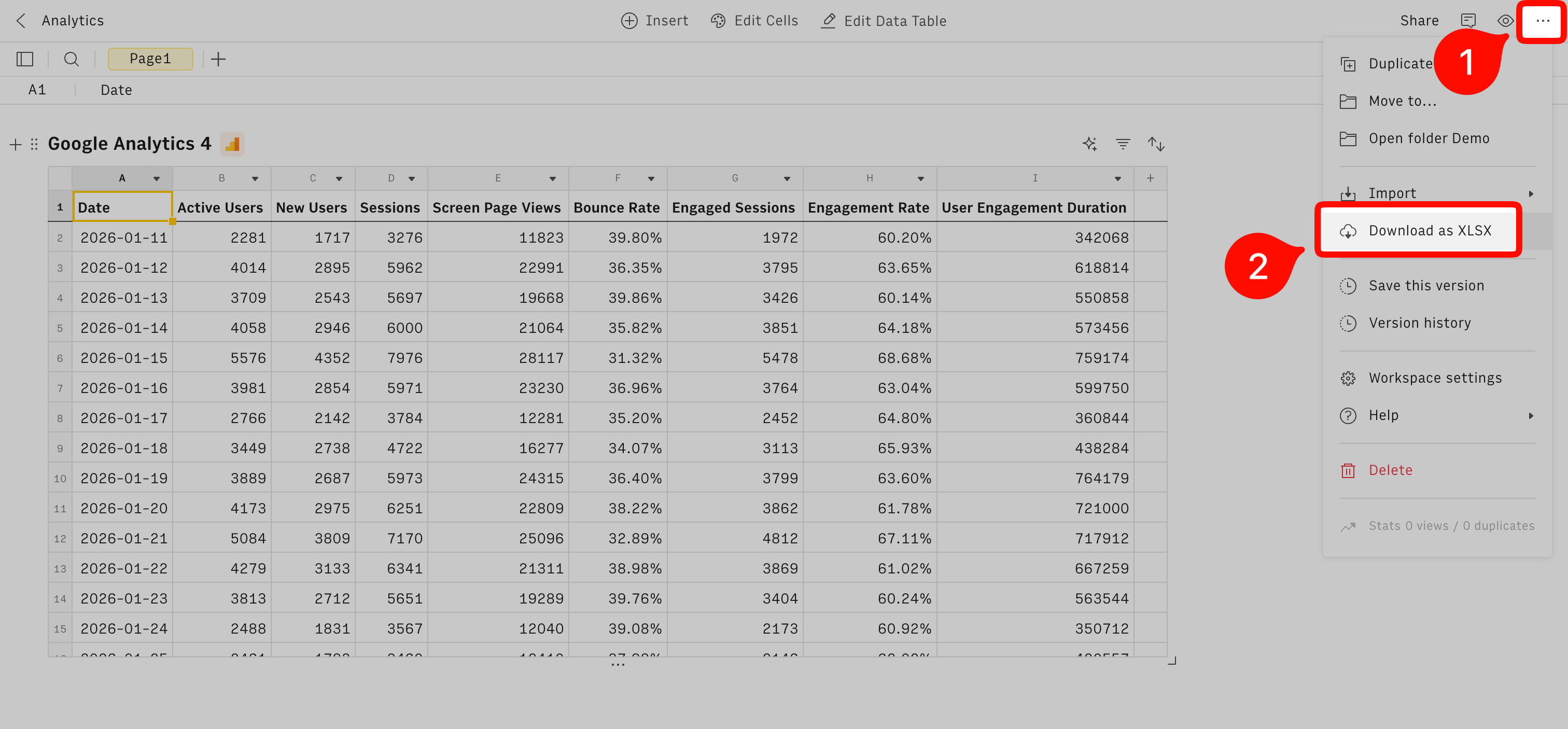1568x729 pixels.
Task: Open the filter icon above table
Action: point(1123,144)
